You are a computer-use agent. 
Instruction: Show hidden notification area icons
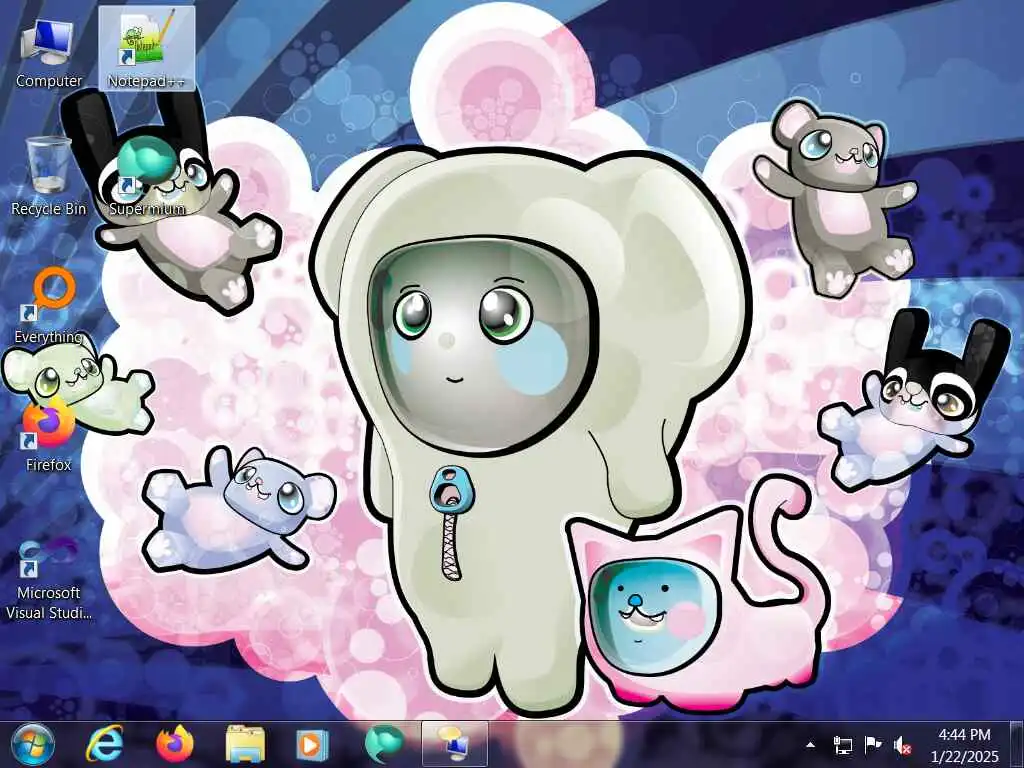(x=810, y=744)
